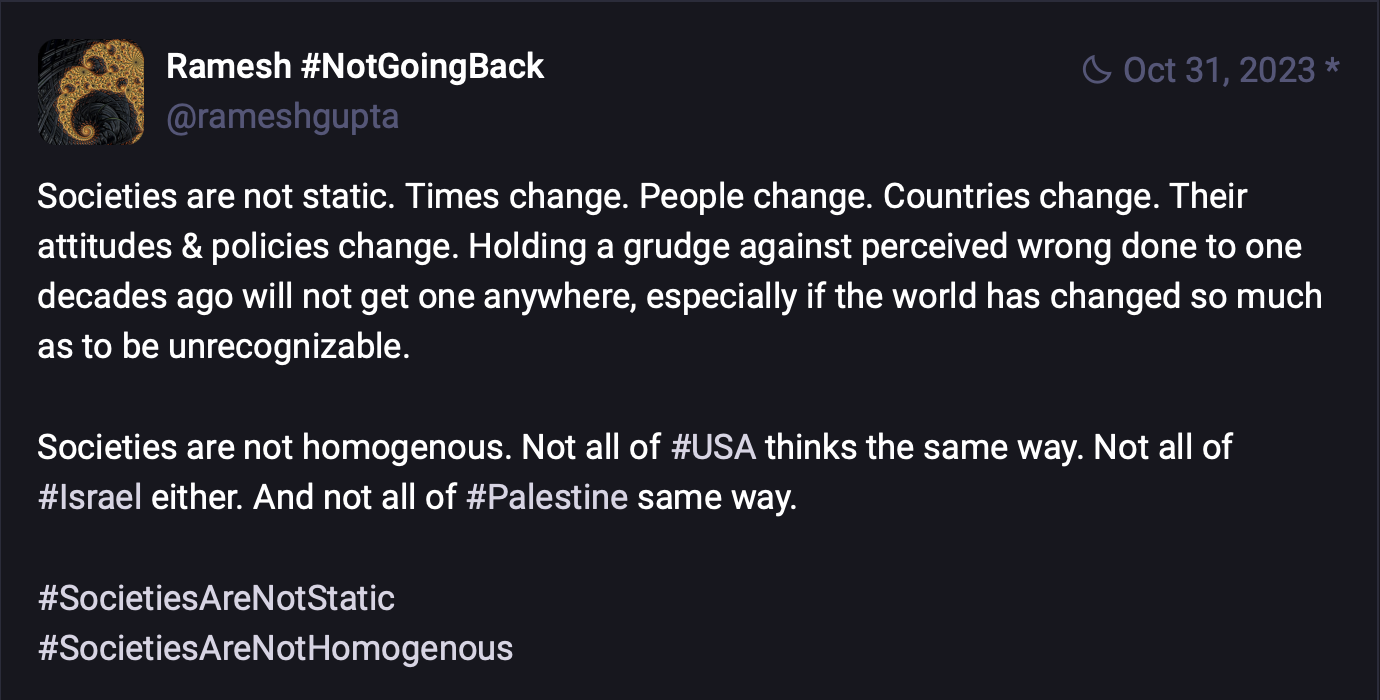1380x700 pixels.
Task: Open Ramesh's fractal profile avatar
Action: (x=91, y=93)
